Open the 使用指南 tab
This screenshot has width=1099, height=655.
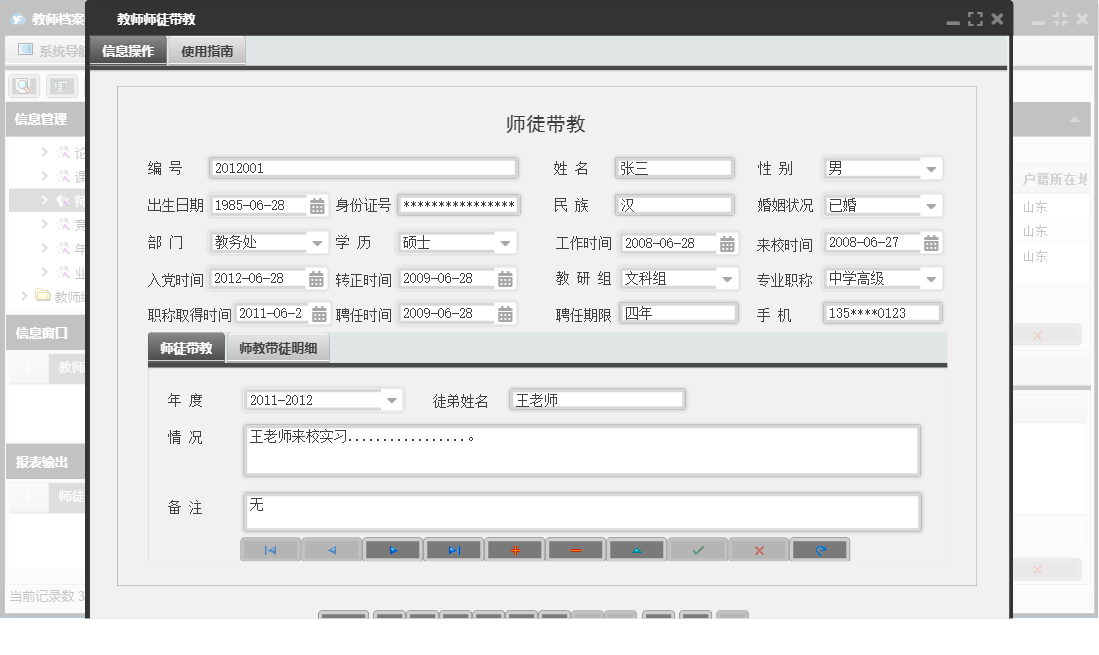pyautogui.click(x=207, y=51)
